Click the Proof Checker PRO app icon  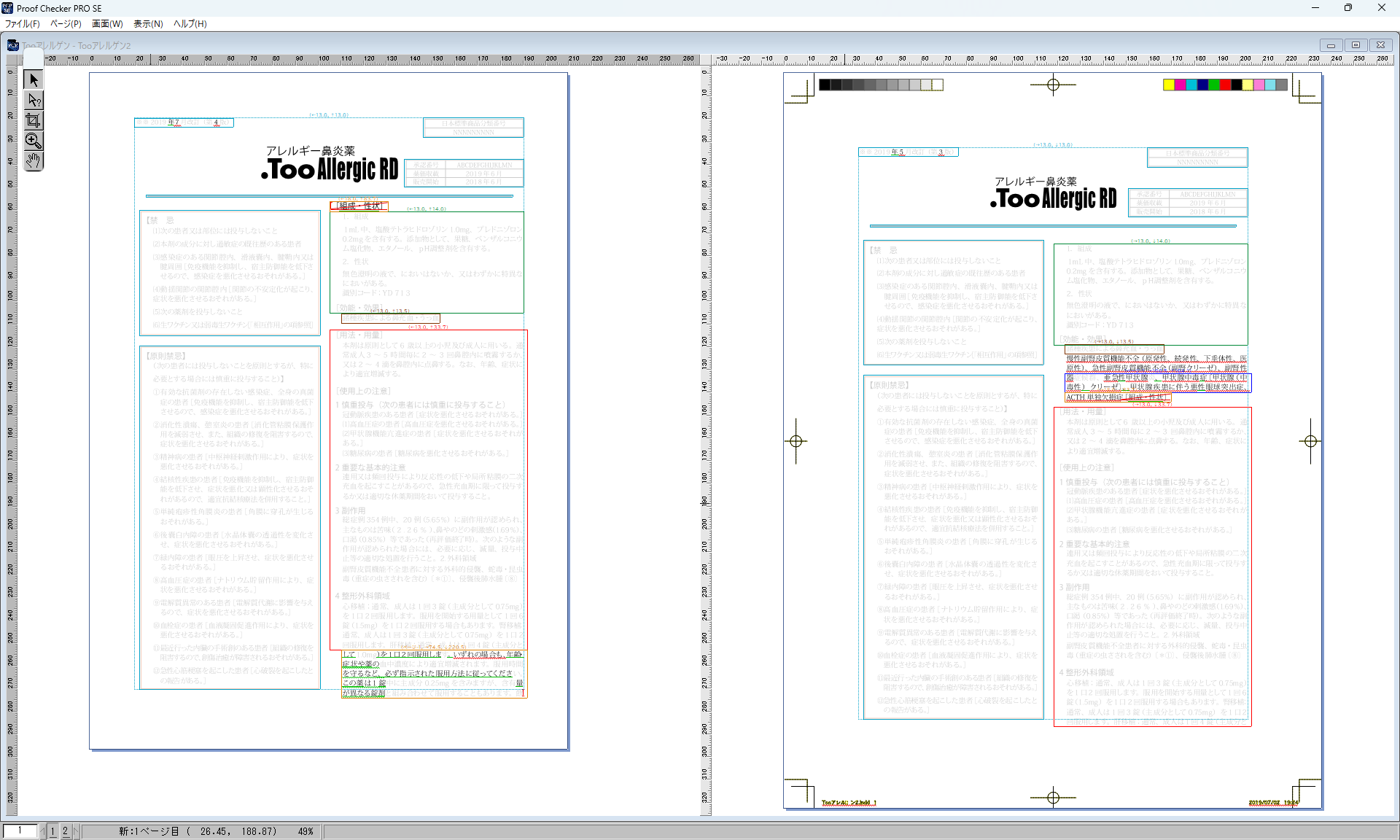[x=7, y=8]
